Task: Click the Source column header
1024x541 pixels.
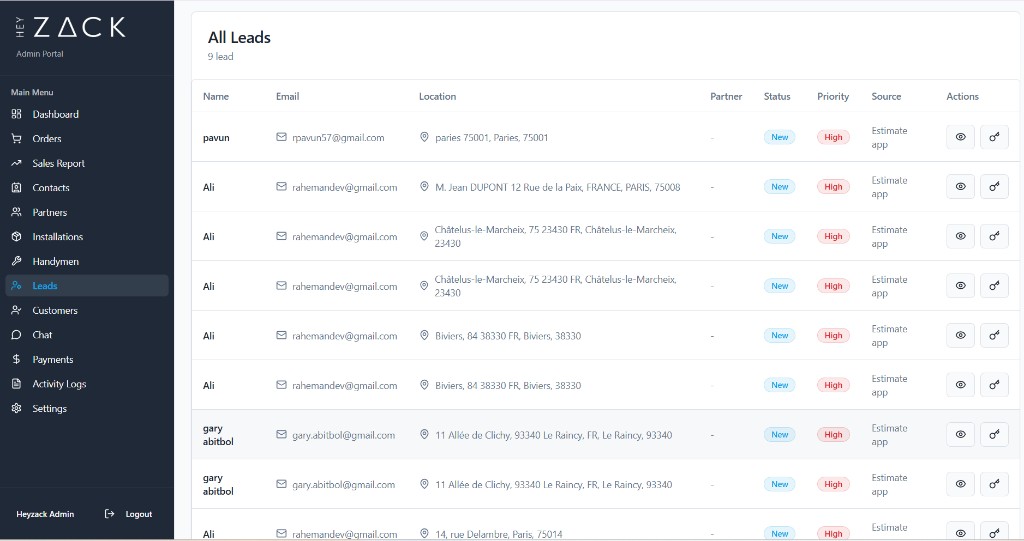Action: pyautogui.click(x=886, y=96)
